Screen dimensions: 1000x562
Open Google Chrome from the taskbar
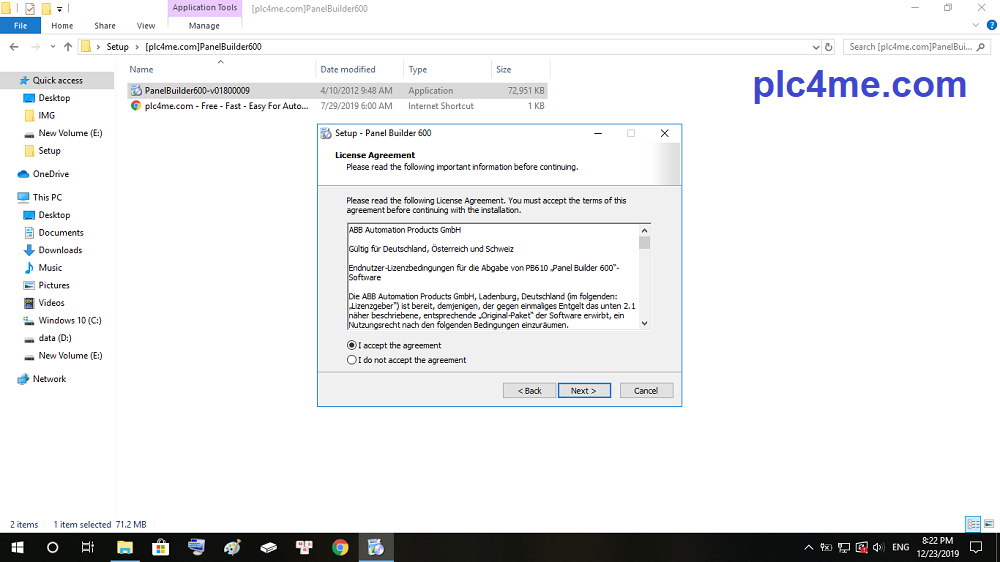[x=340, y=547]
